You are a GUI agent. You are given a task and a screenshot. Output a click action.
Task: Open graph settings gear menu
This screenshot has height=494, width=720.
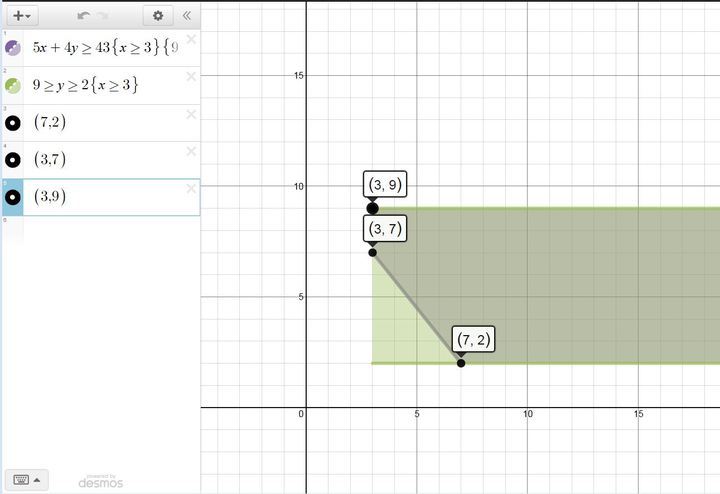157,16
